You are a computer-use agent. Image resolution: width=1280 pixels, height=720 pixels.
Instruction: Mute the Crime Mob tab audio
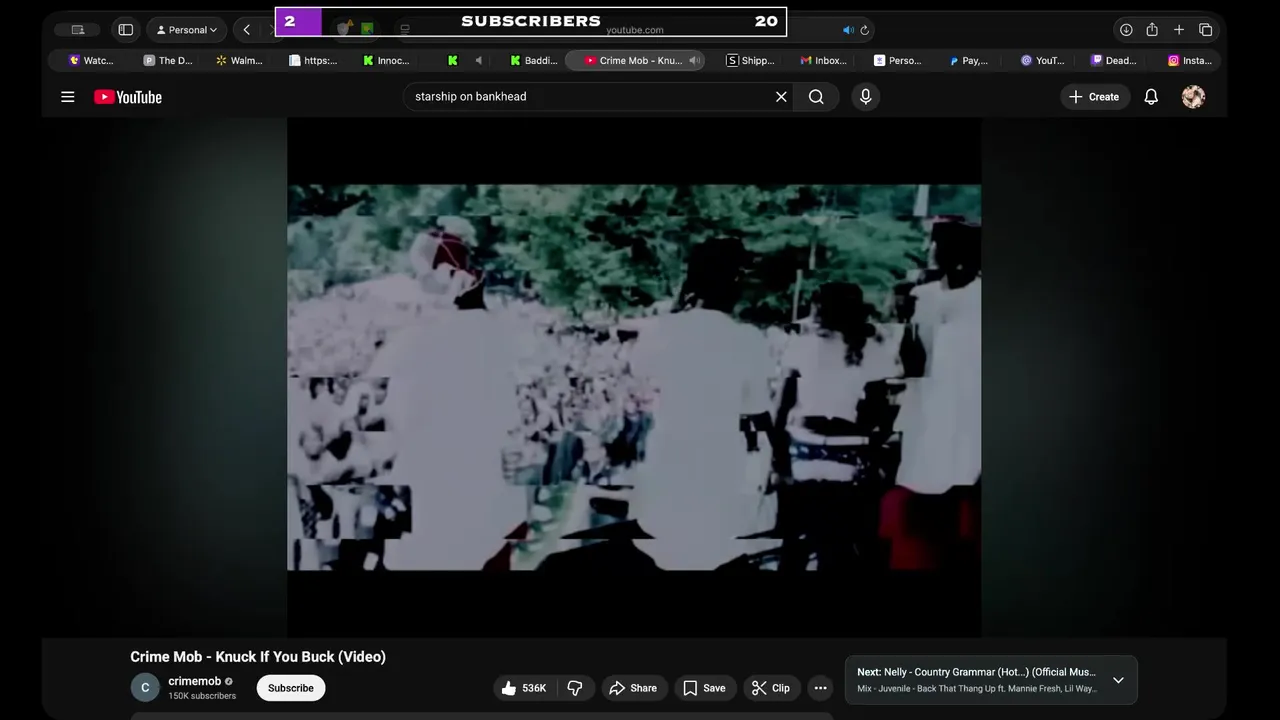694,61
